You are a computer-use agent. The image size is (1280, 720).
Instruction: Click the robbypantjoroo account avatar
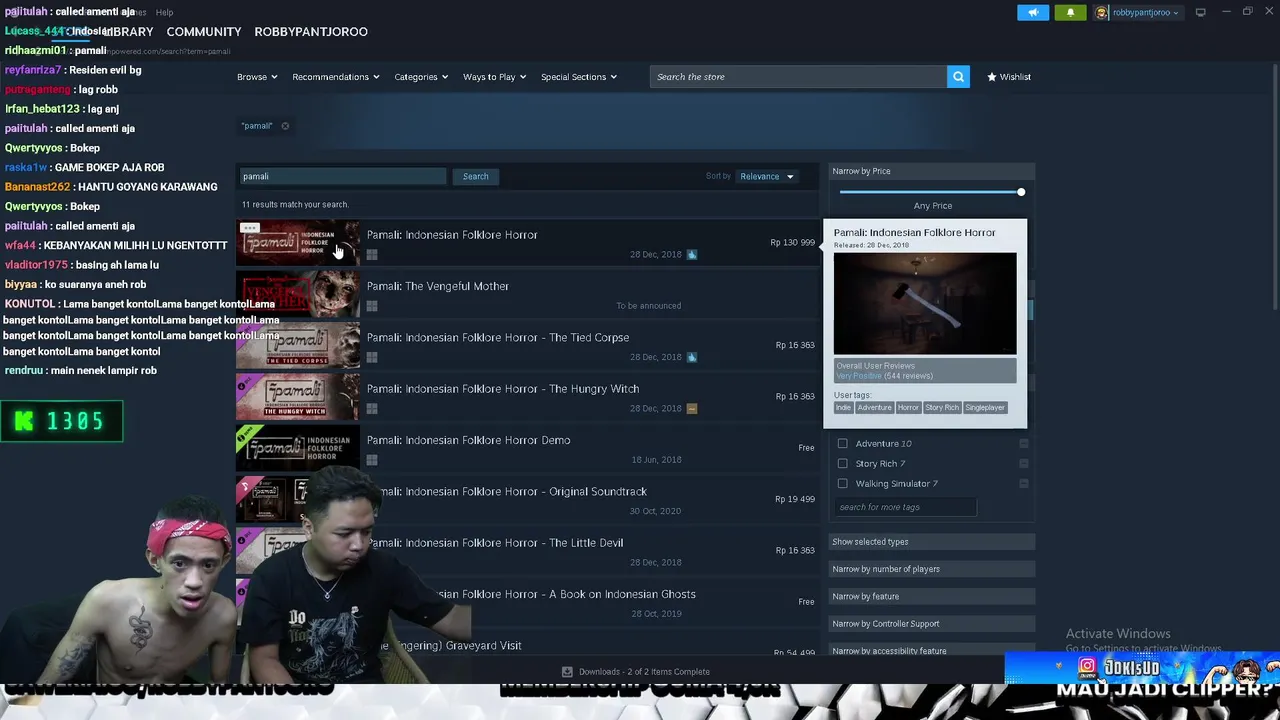[1102, 13]
